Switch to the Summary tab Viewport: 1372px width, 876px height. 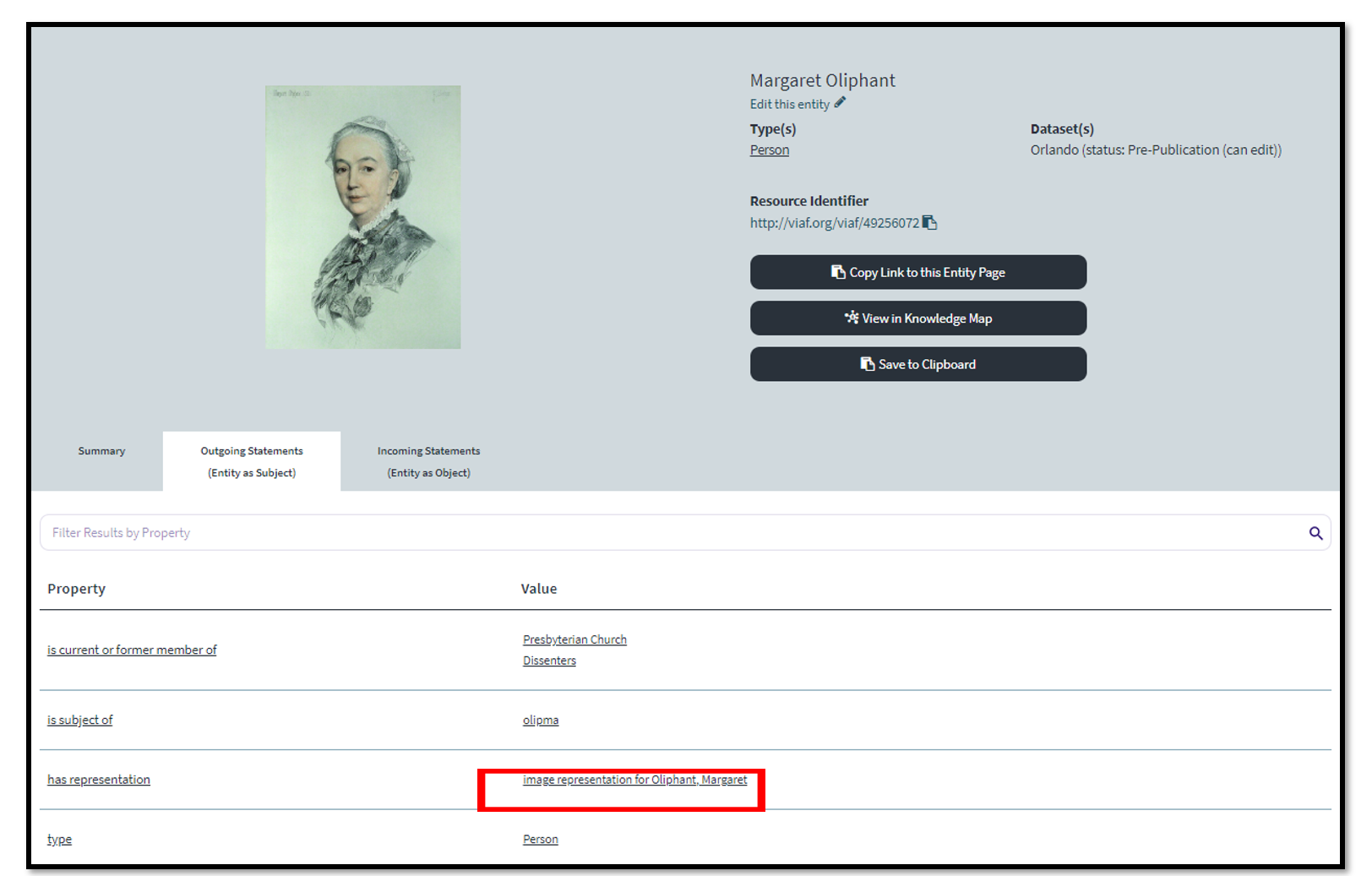(101, 451)
